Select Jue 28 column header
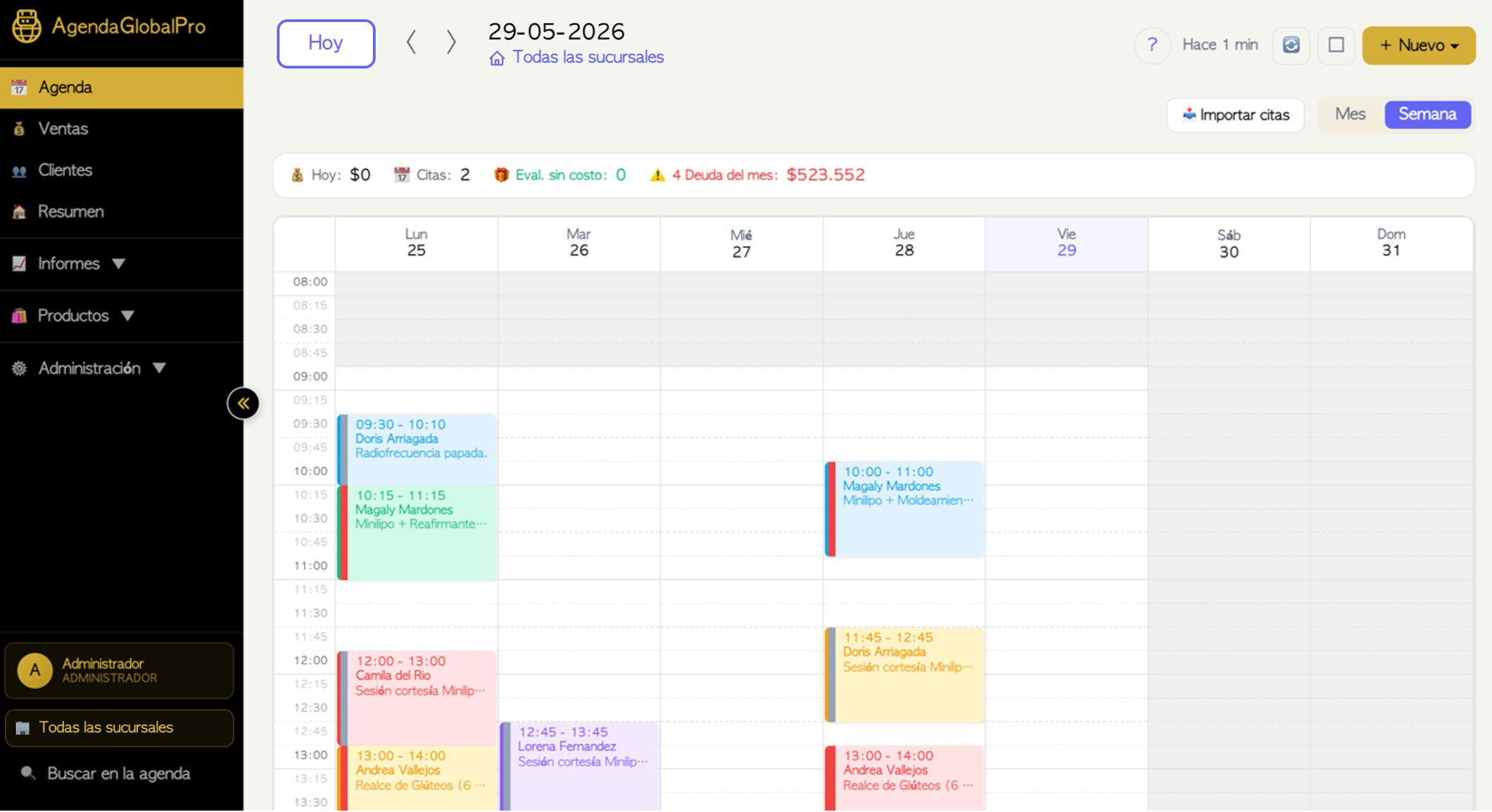This screenshot has width=1492, height=812. coord(904,243)
